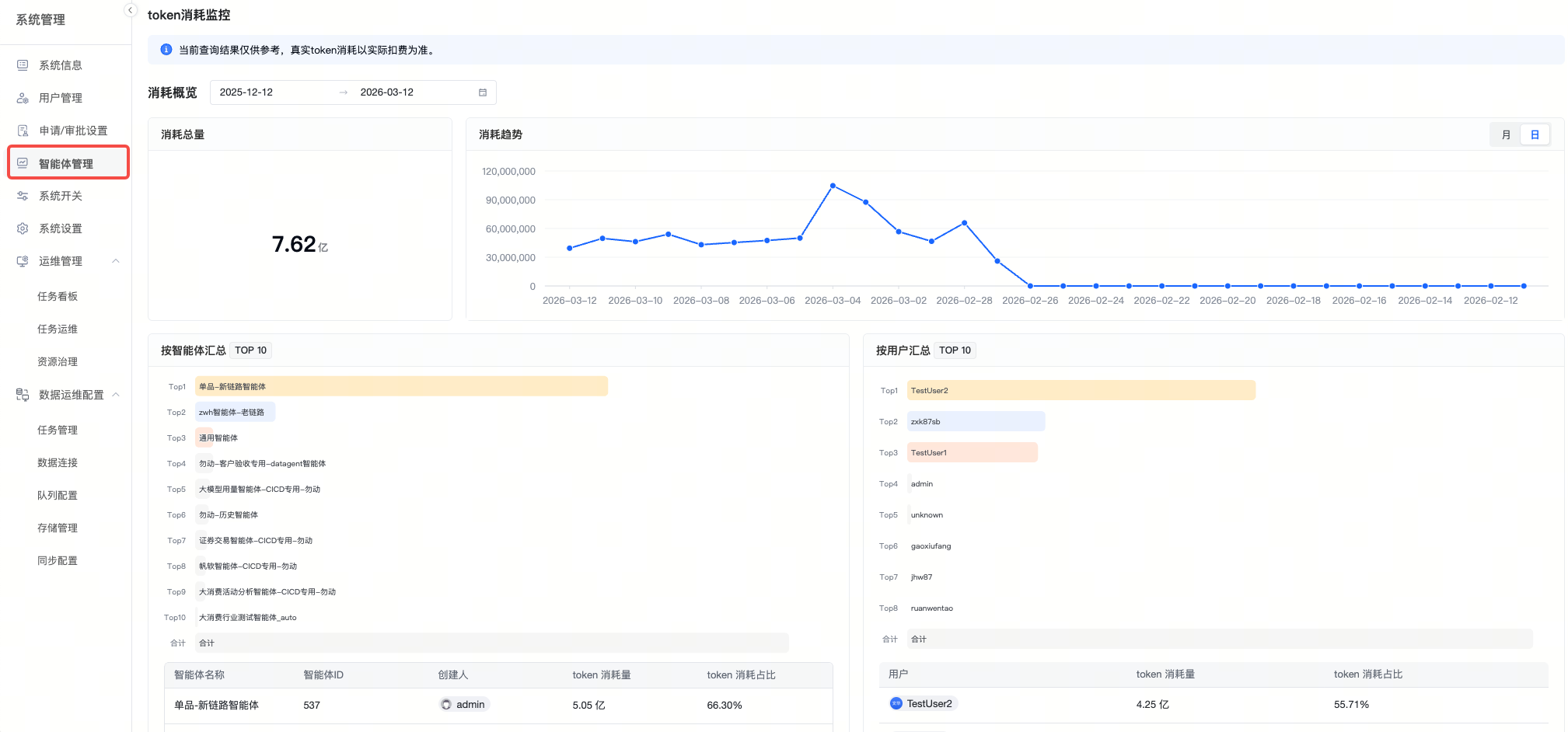1568x732 pixels.
Task: Open TOP 10 selector for user summary
Action: (955, 350)
